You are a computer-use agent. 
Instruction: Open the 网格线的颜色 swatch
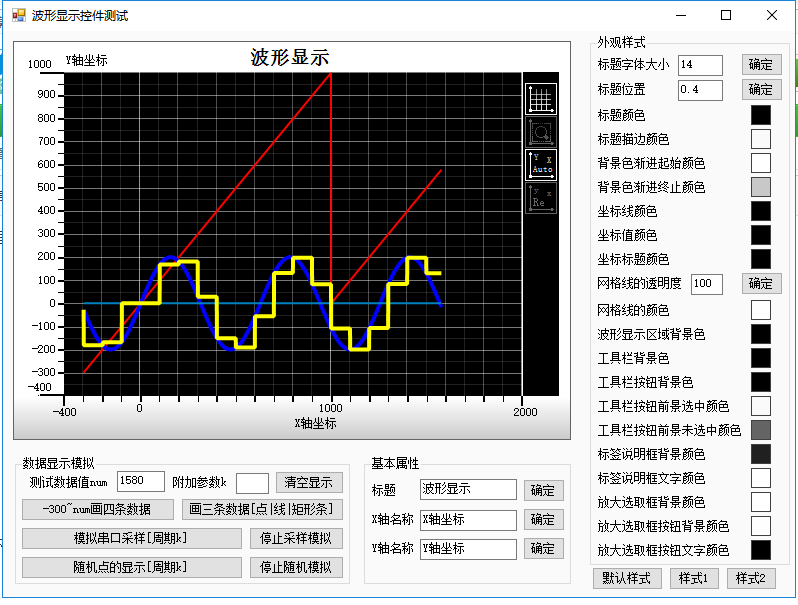761,310
